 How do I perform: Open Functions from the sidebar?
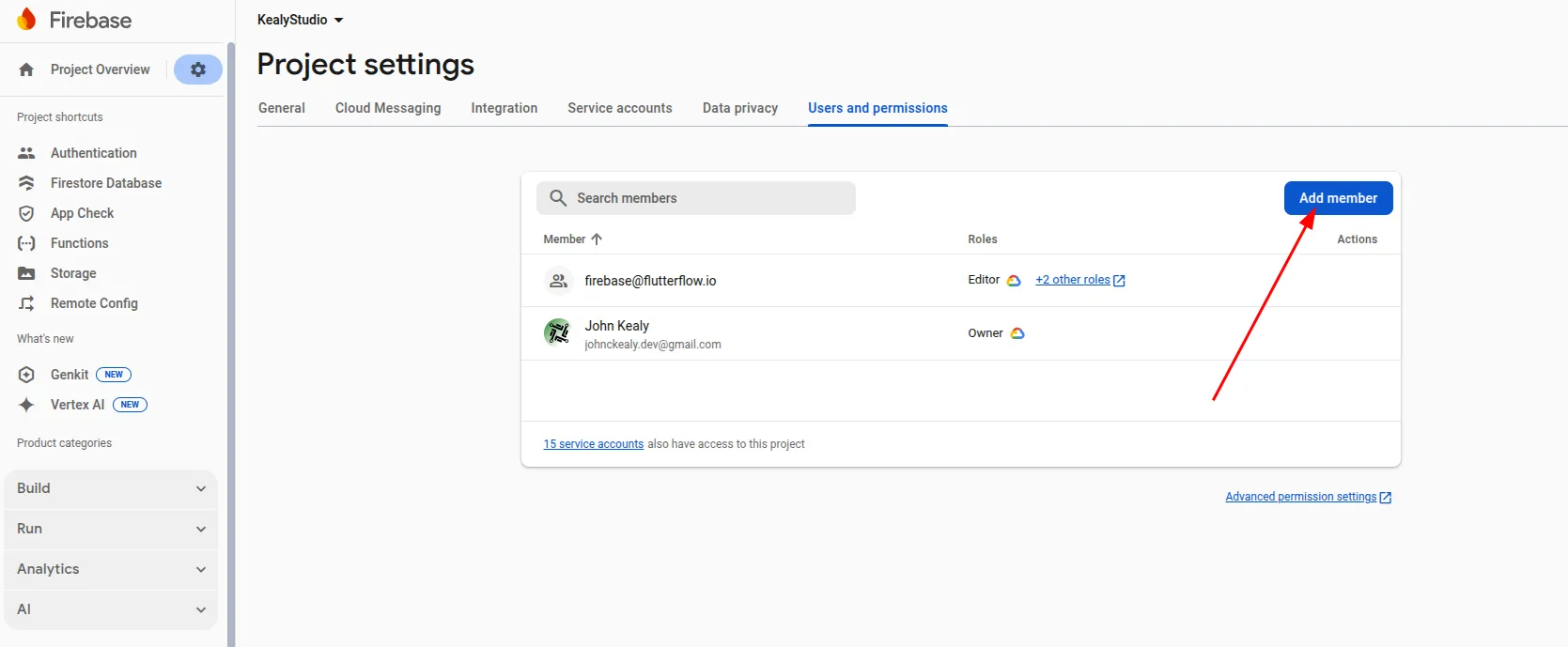[x=80, y=243]
